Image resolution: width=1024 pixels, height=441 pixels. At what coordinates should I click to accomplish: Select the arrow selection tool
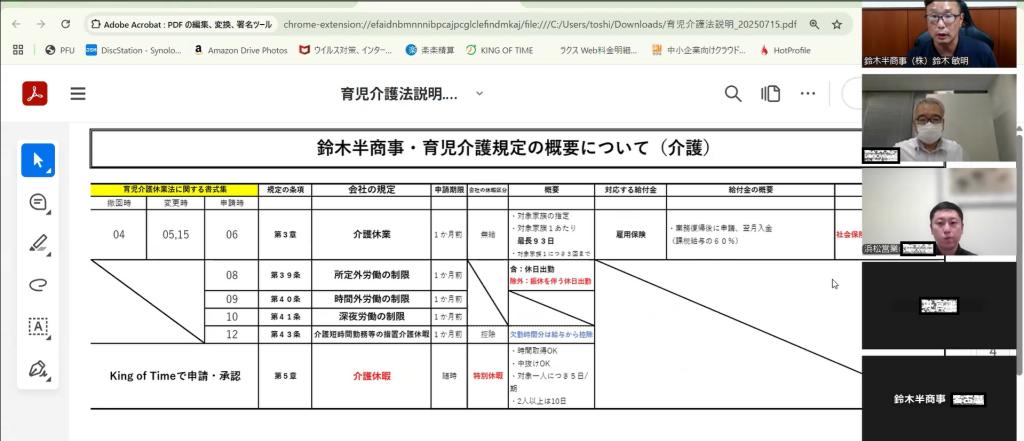click(38, 160)
